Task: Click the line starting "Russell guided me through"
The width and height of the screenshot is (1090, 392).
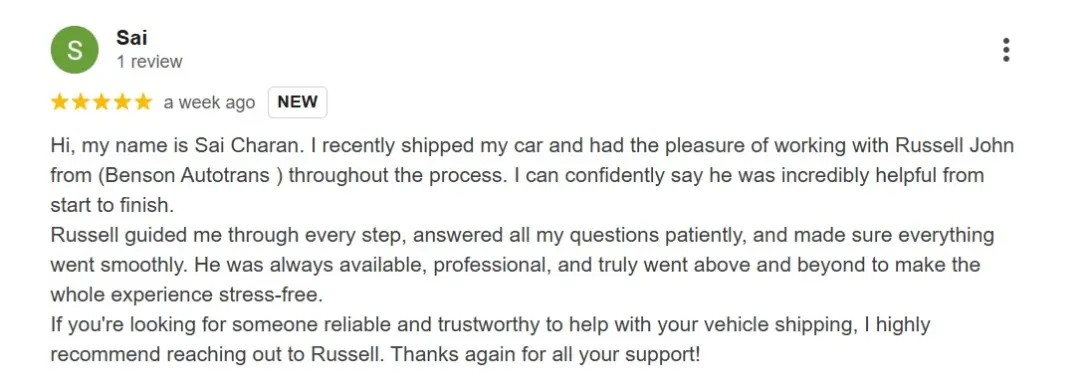Action: (x=522, y=236)
